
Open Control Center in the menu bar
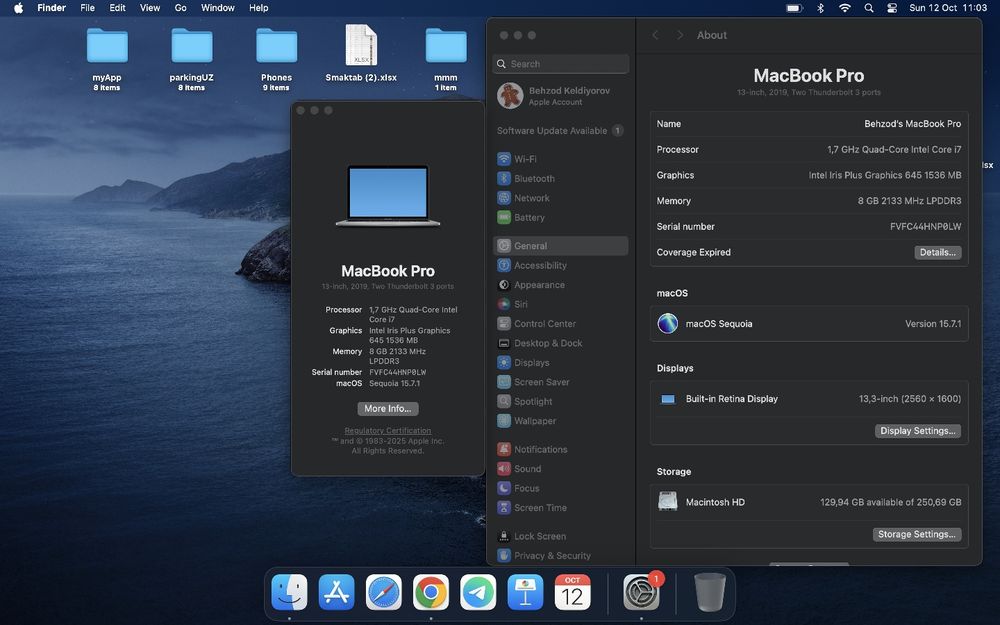[x=893, y=8]
